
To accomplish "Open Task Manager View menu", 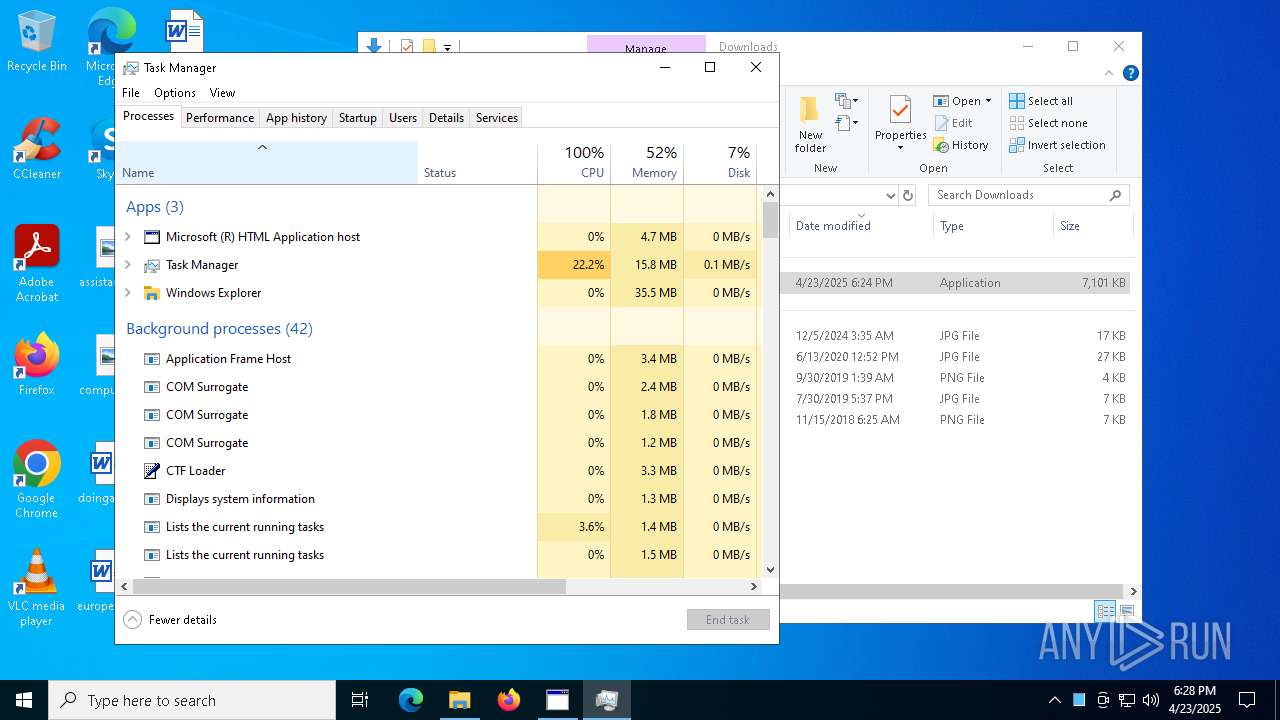I will pyautogui.click(x=222, y=93).
